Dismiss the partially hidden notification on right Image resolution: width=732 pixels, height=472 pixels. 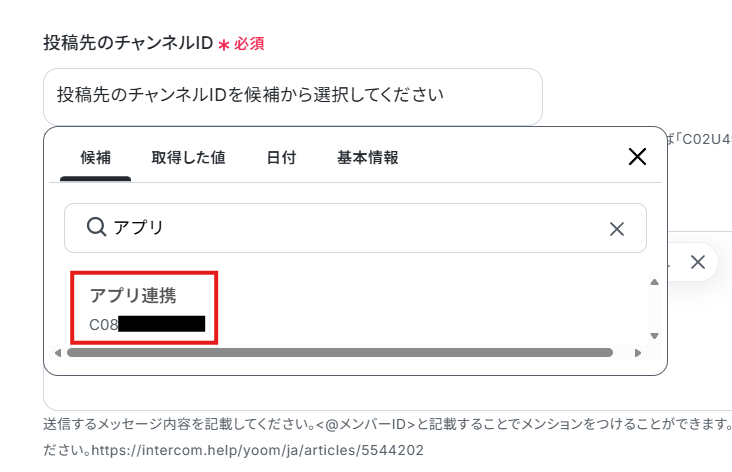pos(698,262)
